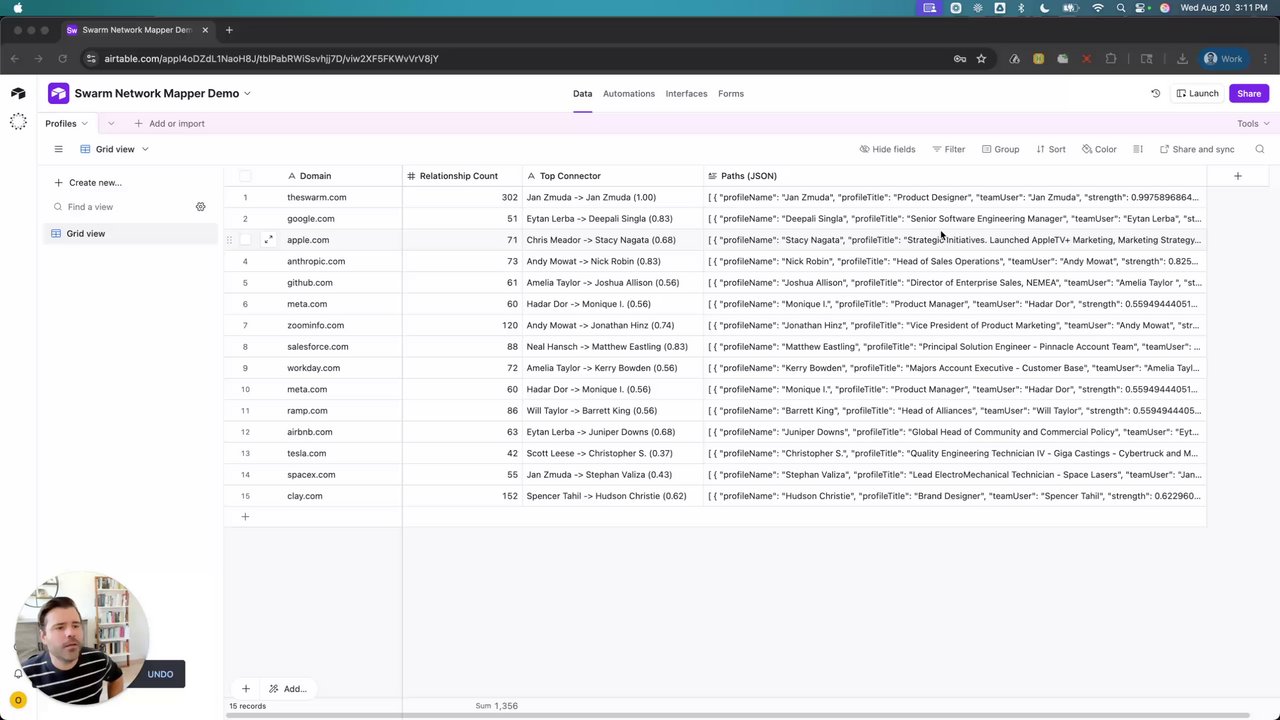Click the Add... button in bottom bar
Viewport: 1280px width, 720px height.
pos(287,689)
